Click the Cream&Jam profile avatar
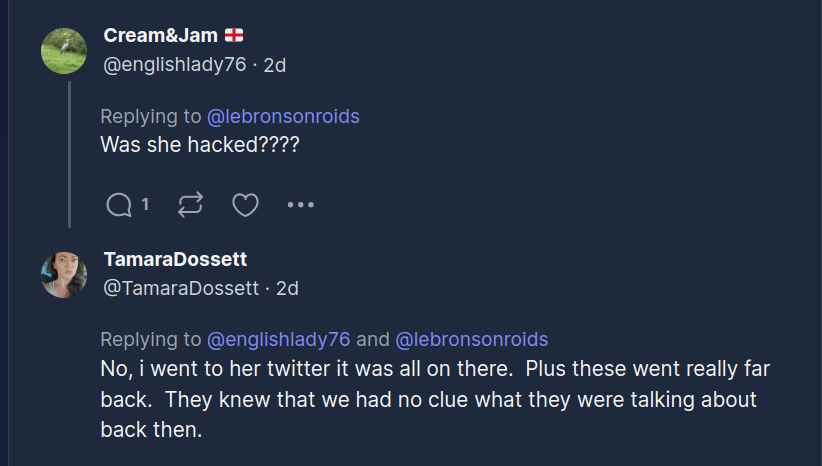The image size is (822, 466). (64, 51)
